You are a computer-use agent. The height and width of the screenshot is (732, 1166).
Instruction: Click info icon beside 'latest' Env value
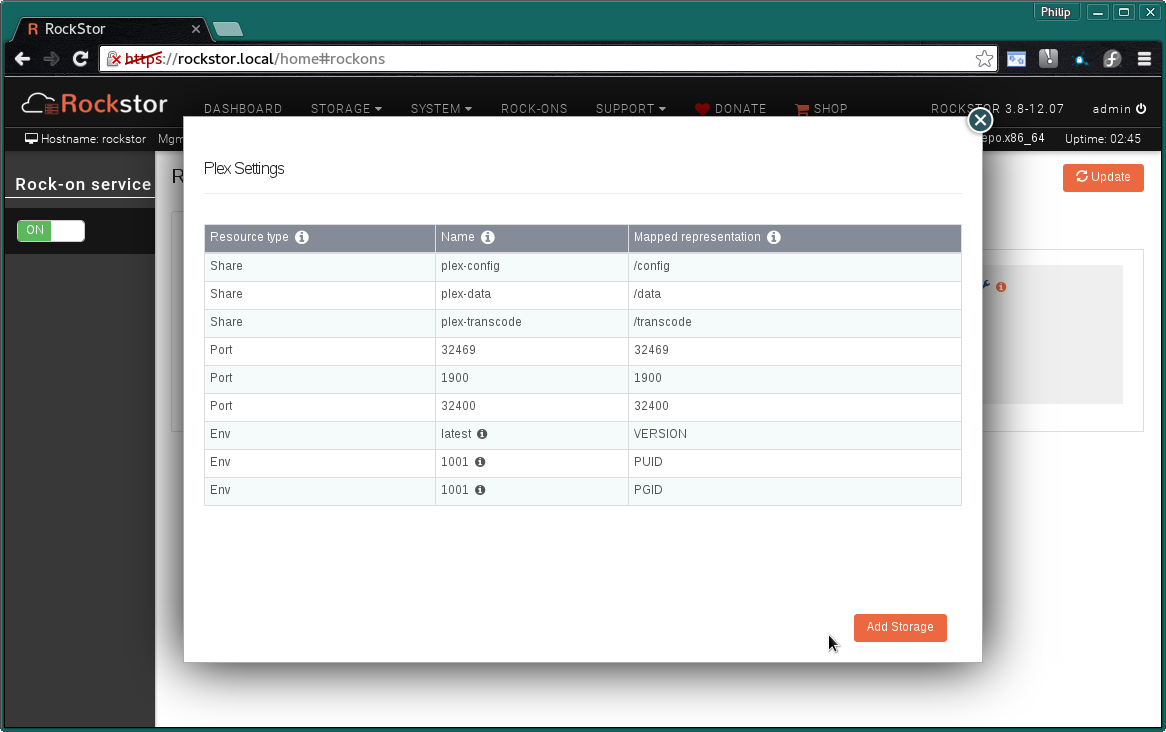pos(482,434)
